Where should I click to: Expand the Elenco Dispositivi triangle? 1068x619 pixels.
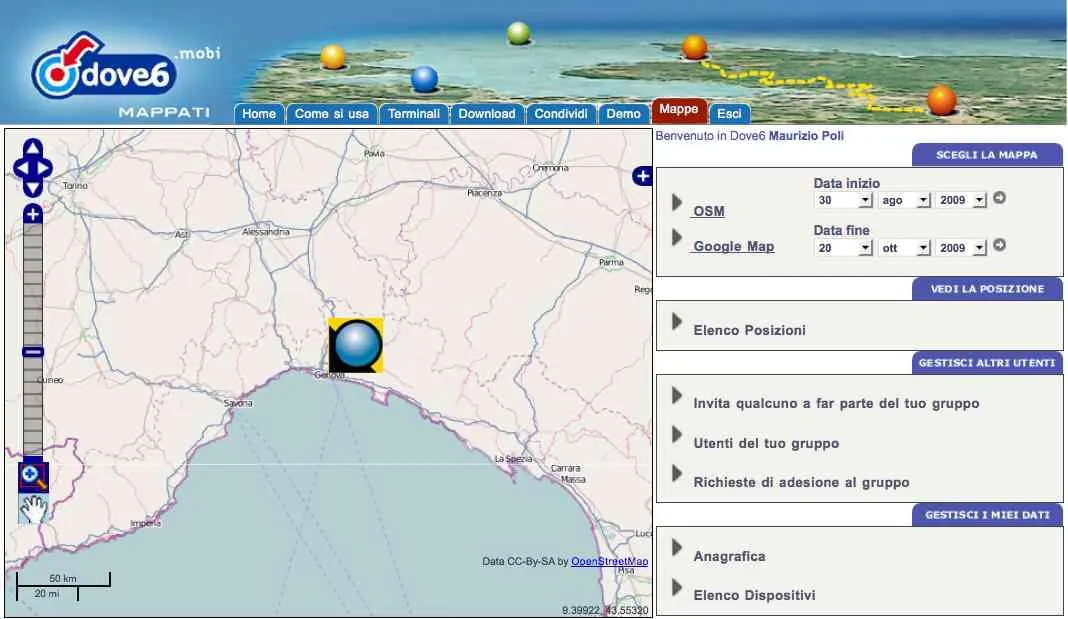[x=676, y=587]
